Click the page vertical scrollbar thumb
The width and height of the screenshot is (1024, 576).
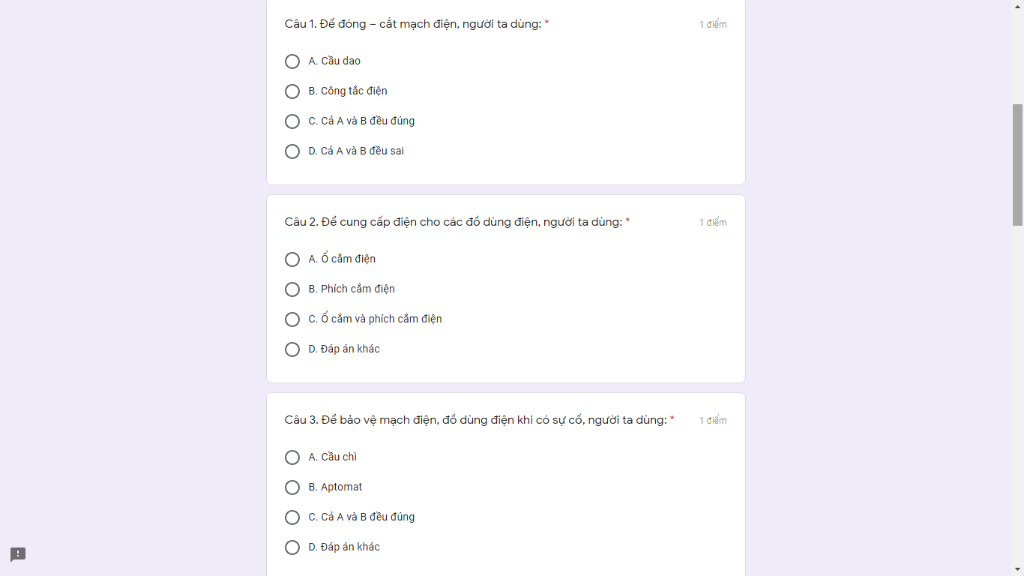pos(1018,164)
